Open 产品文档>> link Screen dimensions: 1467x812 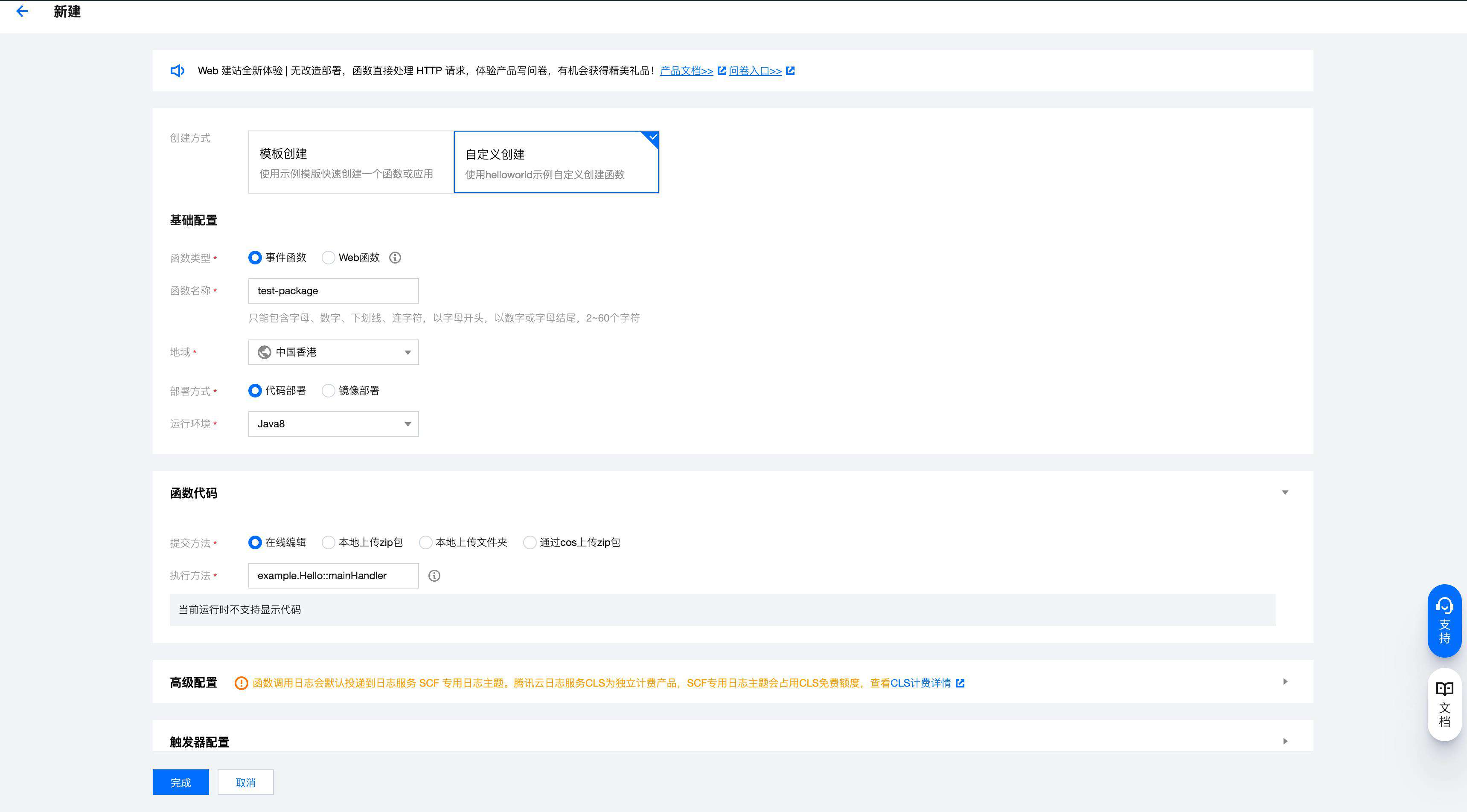pyautogui.click(x=686, y=70)
